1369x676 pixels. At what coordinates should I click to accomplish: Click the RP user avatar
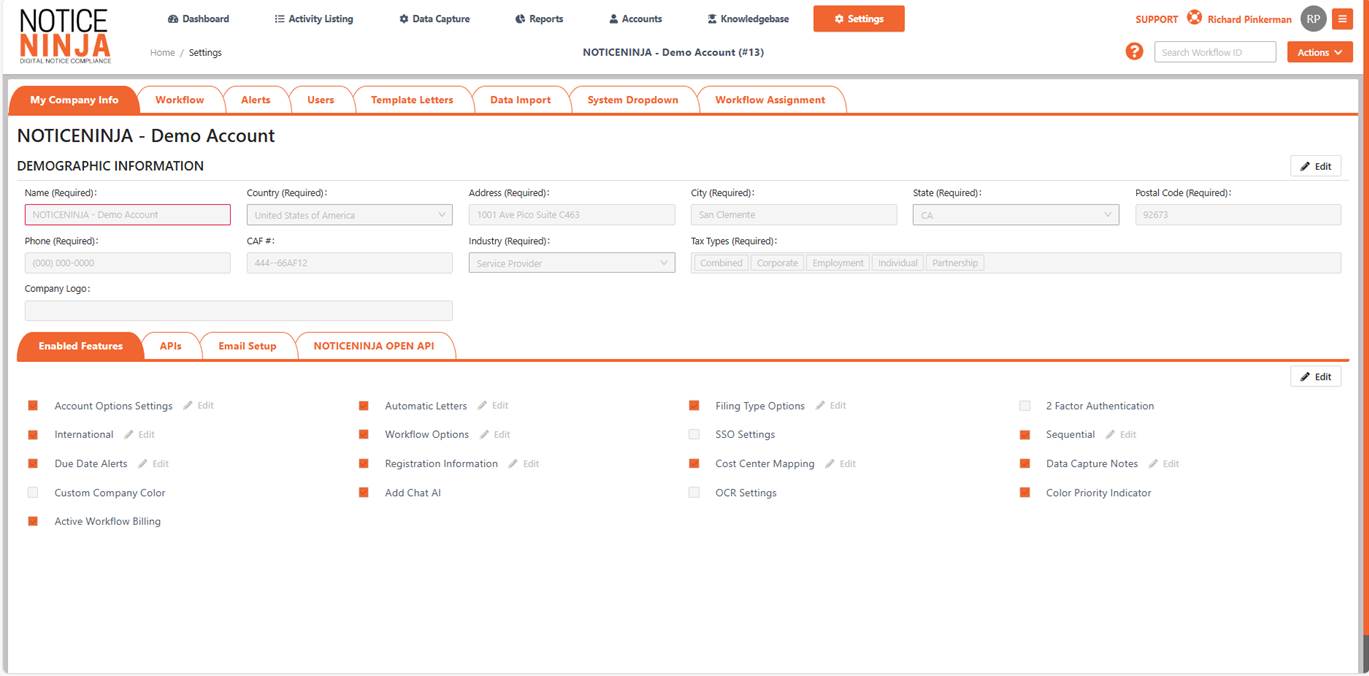tap(1313, 19)
